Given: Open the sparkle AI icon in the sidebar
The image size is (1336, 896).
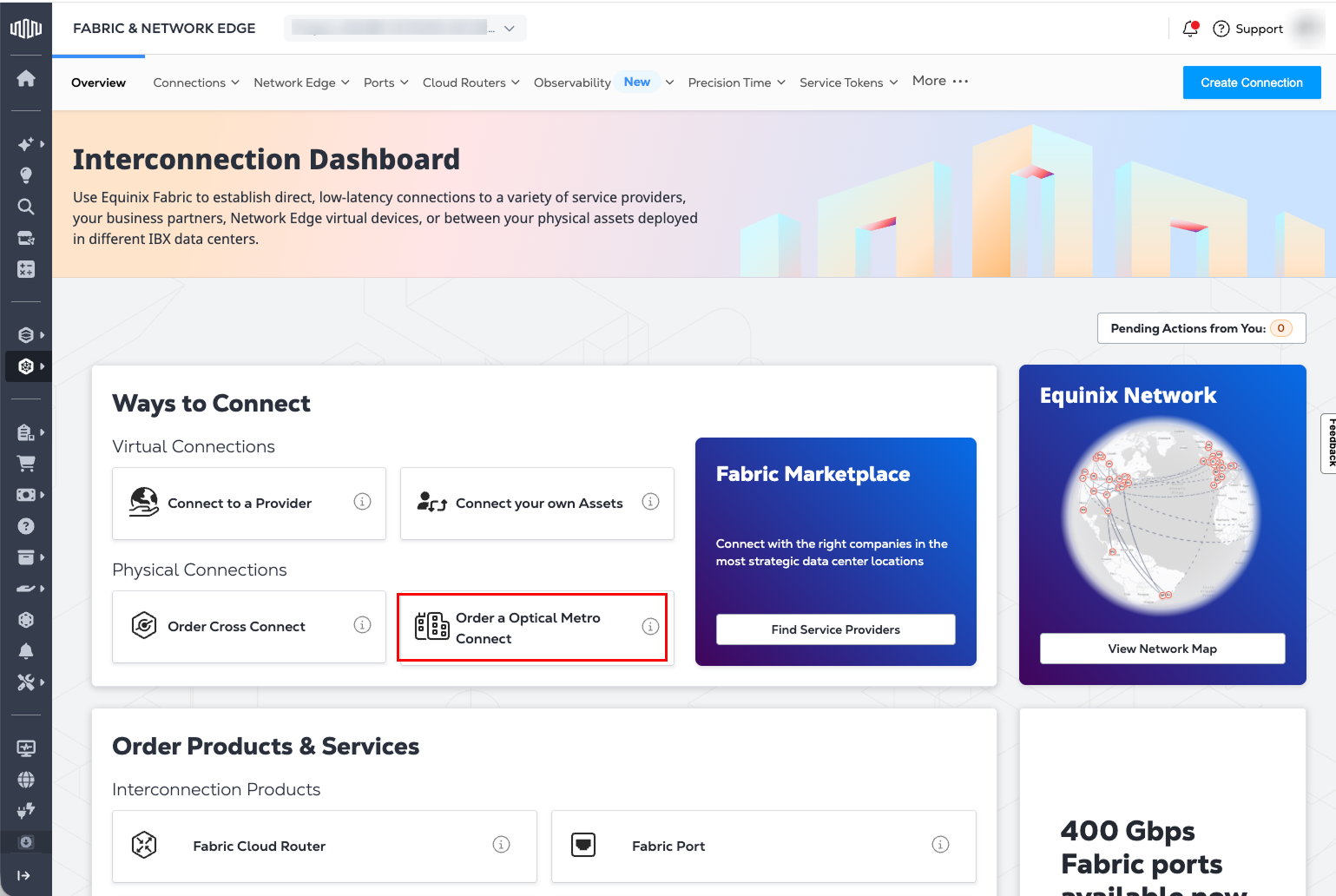Looking at the screenshot, I should [26, 144].
